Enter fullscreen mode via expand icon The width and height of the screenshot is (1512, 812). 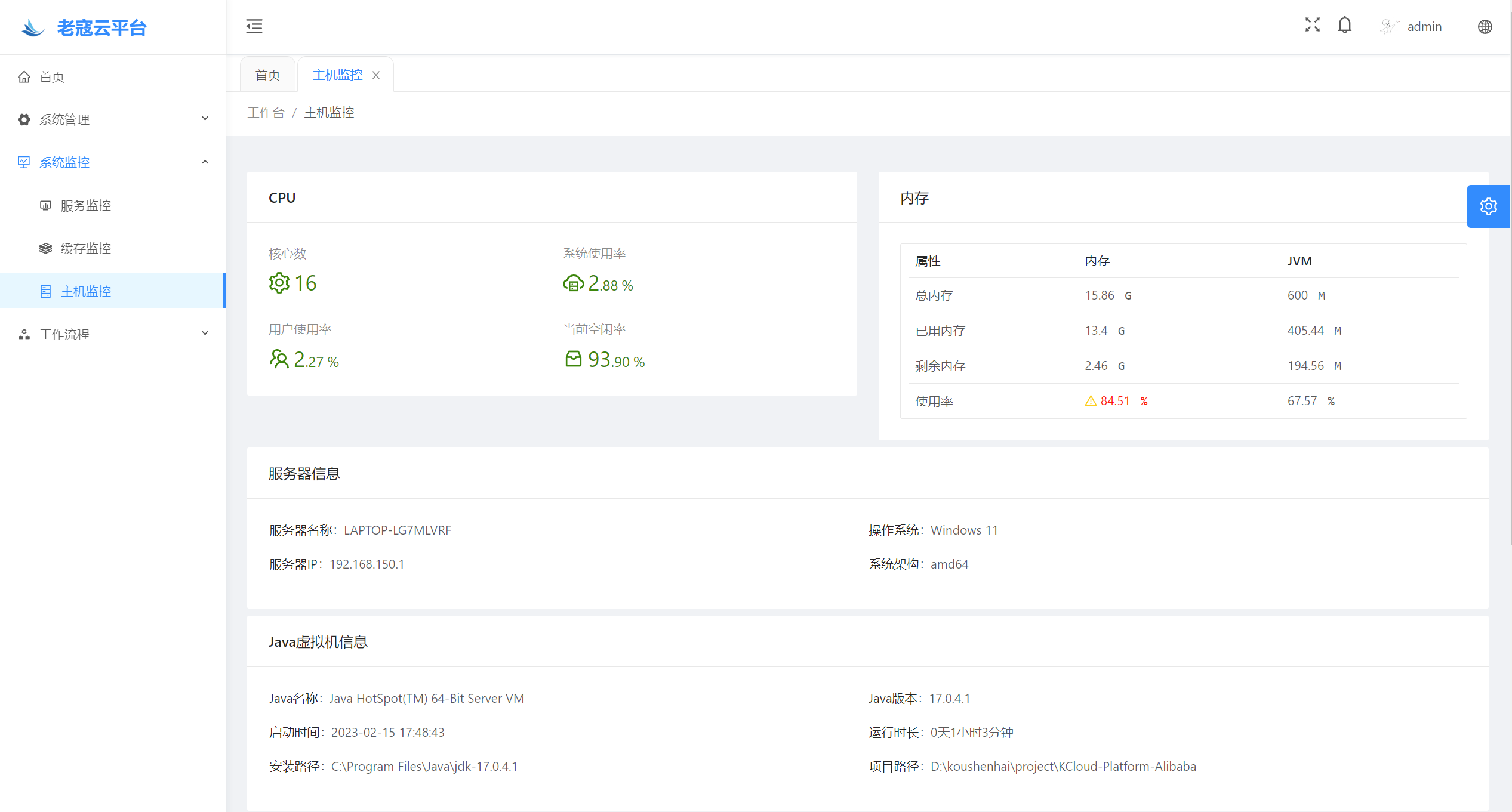1312,25
